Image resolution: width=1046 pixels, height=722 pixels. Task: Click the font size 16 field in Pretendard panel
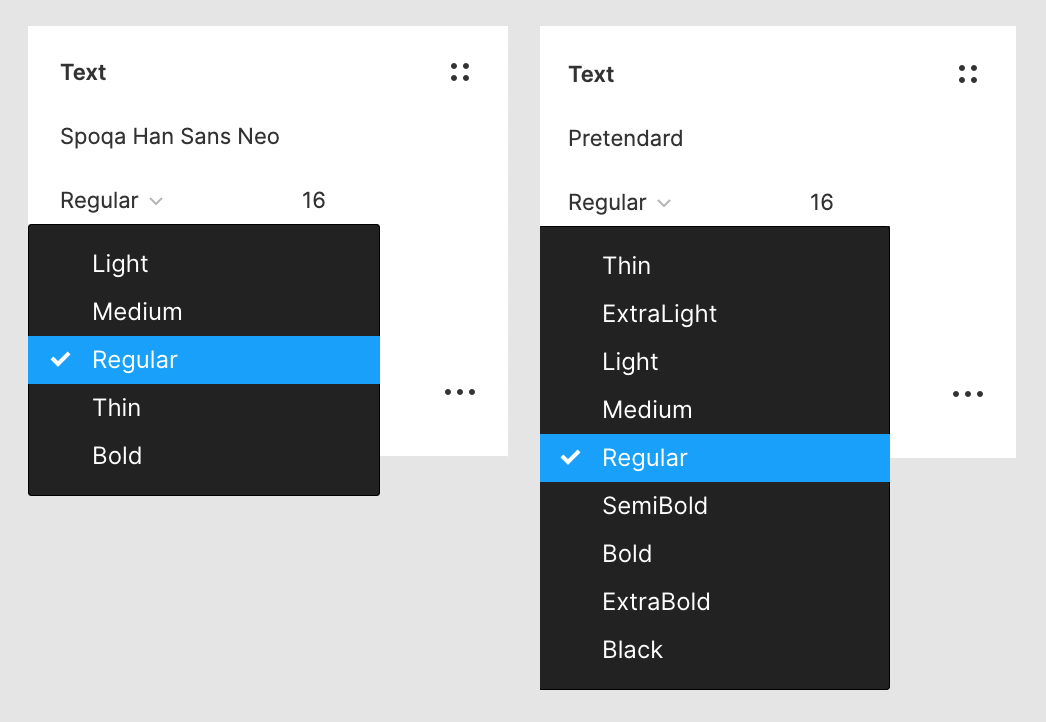pos(821,203)
